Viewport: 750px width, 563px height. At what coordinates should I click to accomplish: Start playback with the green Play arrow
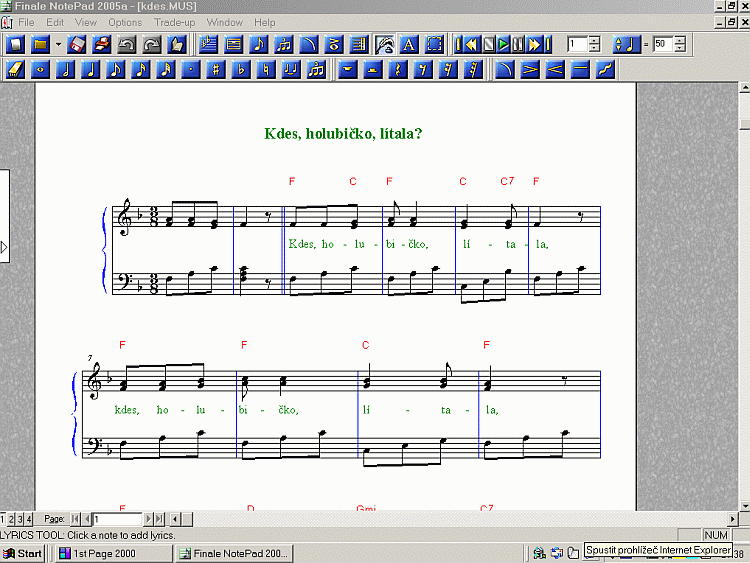pyautogui.click(x=503, y=44)
